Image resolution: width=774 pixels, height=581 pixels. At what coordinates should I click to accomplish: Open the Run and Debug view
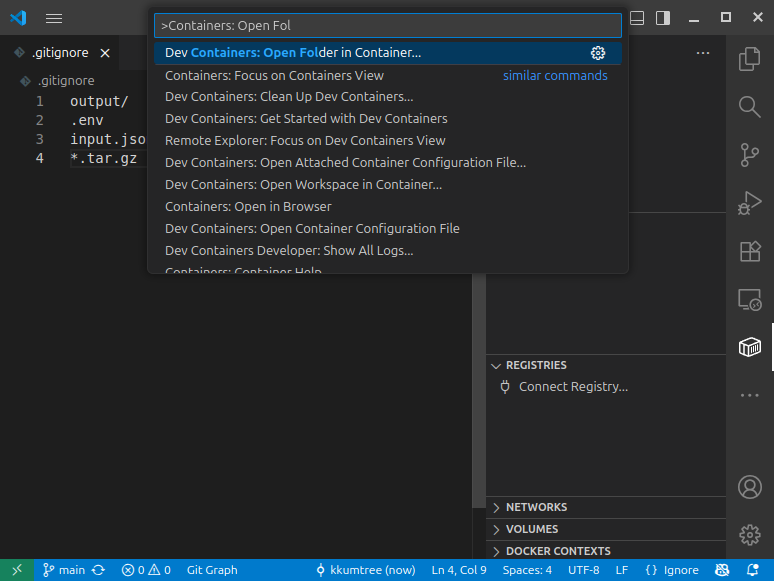pos(749,202)
